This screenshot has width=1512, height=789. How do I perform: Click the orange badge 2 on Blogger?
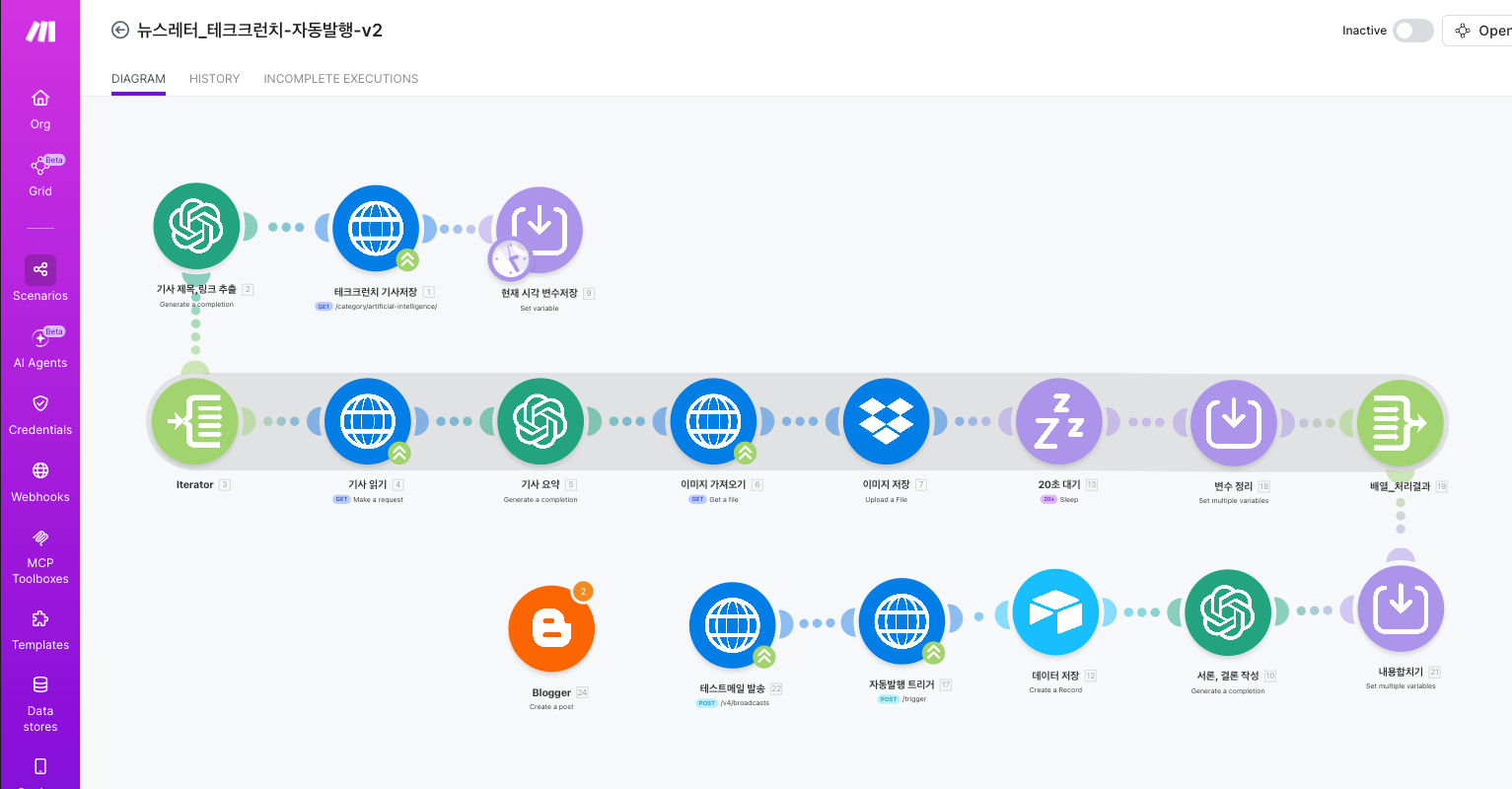[583, 592]
